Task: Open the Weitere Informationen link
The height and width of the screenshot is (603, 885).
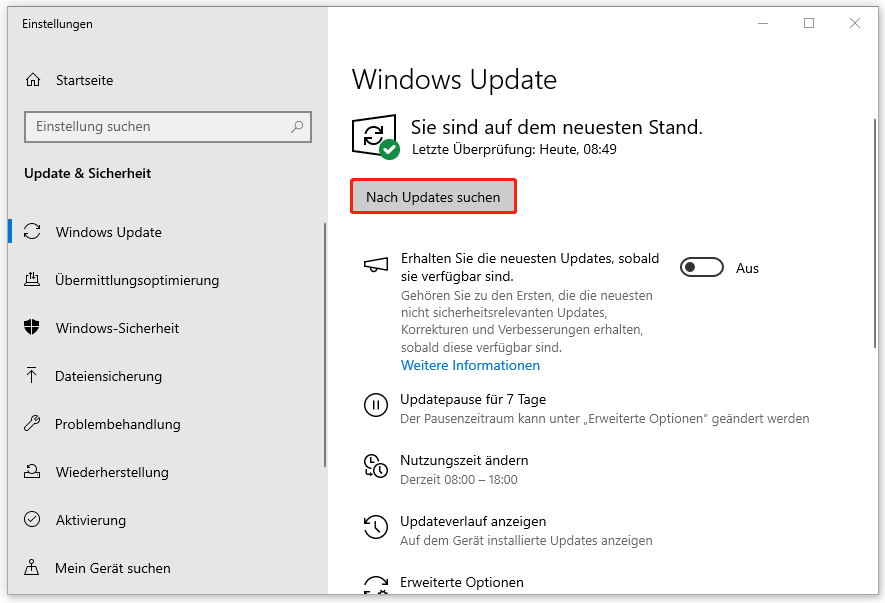Action: pyautogui.click(x=470, y=365)
